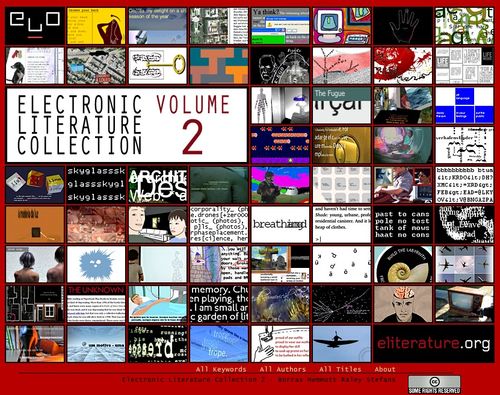
Task: Open the golden key thumbnail
Action: (x=158, y=66)
